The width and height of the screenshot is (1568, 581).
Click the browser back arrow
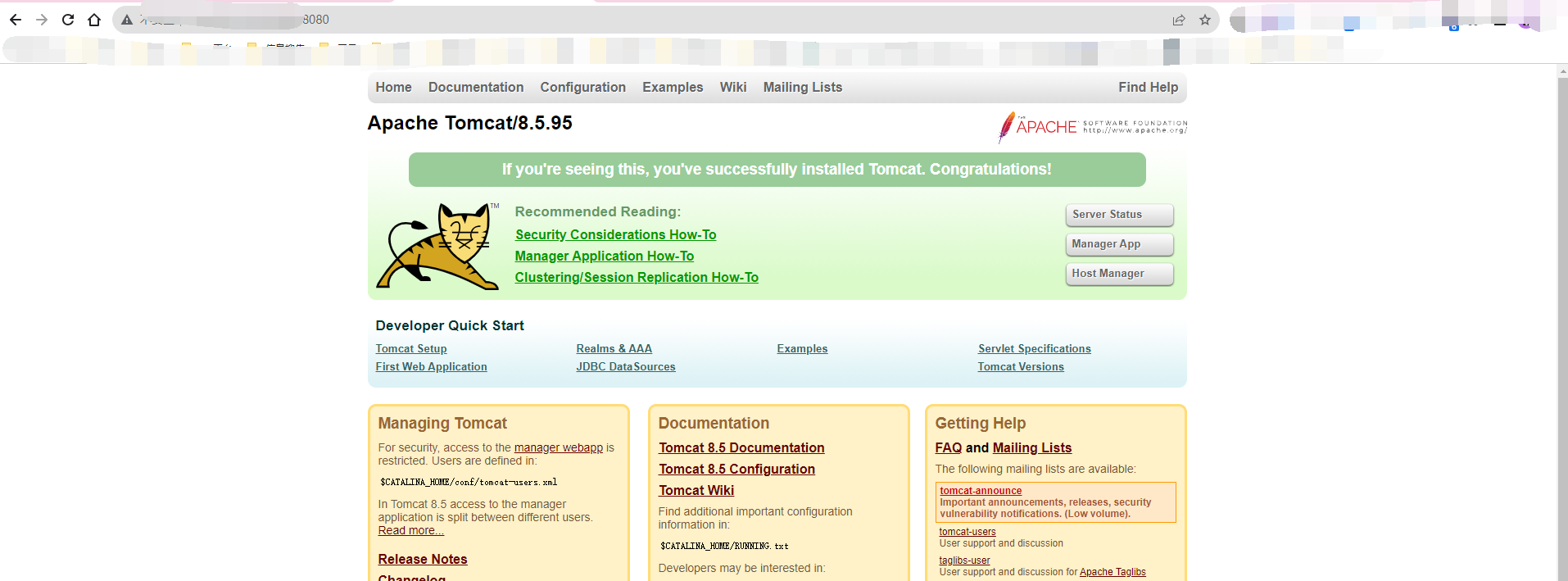pyautogui.click(x=16, y=20)
